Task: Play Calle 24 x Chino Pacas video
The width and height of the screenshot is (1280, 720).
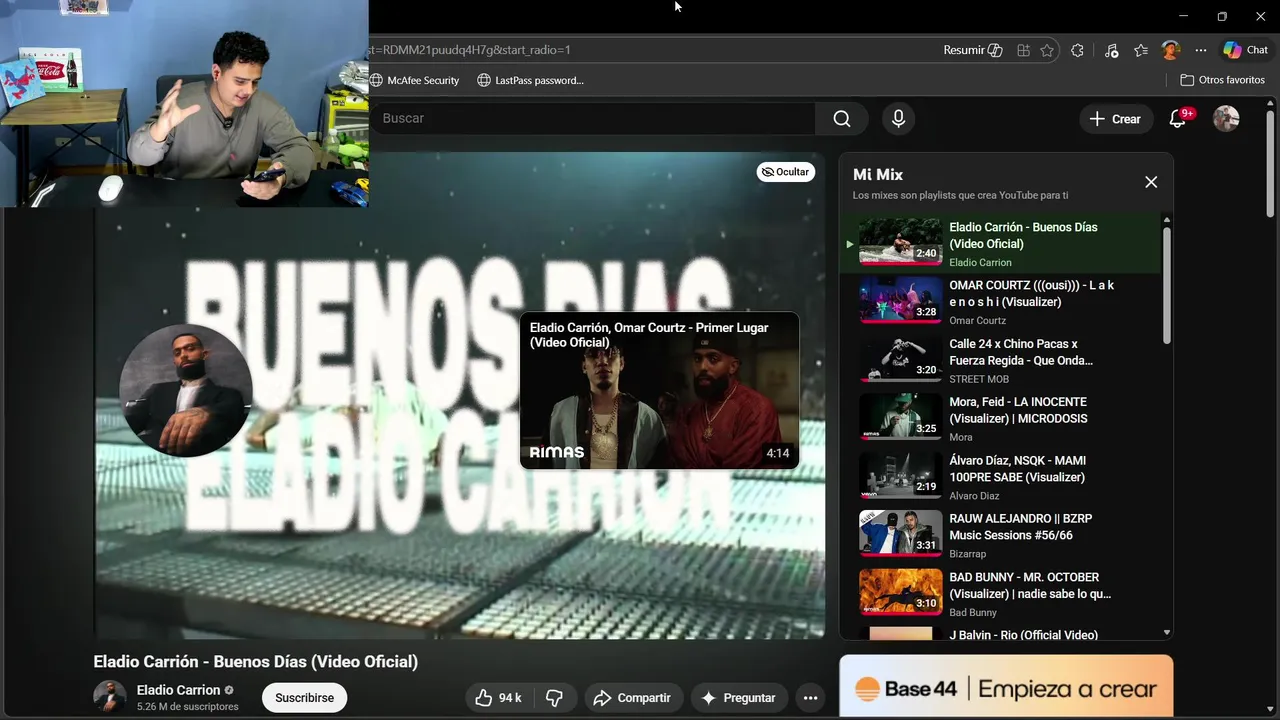Action: [x=1000, y=360]
